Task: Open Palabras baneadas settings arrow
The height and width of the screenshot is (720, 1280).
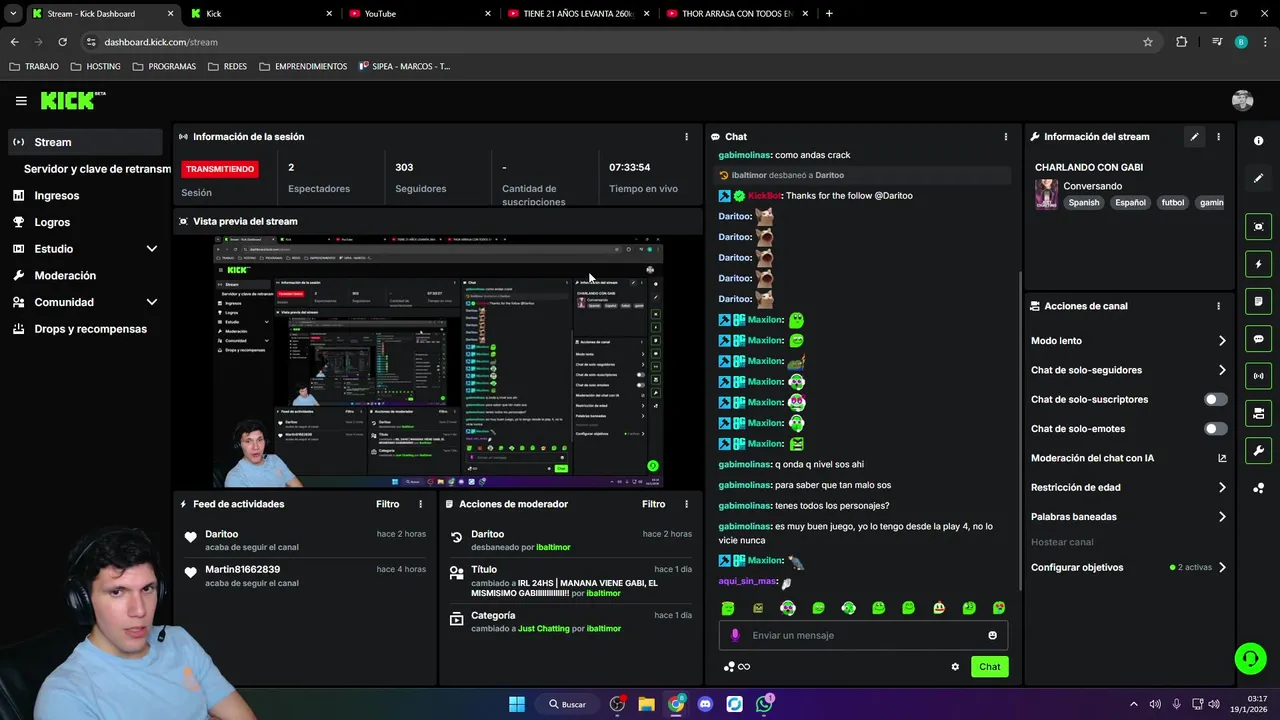Action: 1221,517
